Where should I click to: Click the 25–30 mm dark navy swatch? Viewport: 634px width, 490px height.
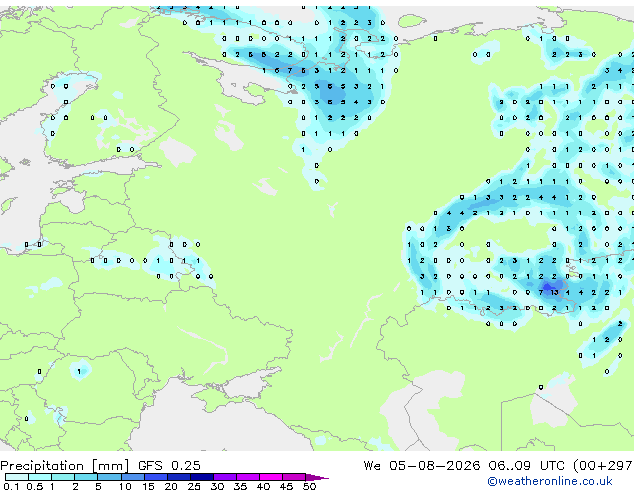pyautogui.click(x=202, y=477)
